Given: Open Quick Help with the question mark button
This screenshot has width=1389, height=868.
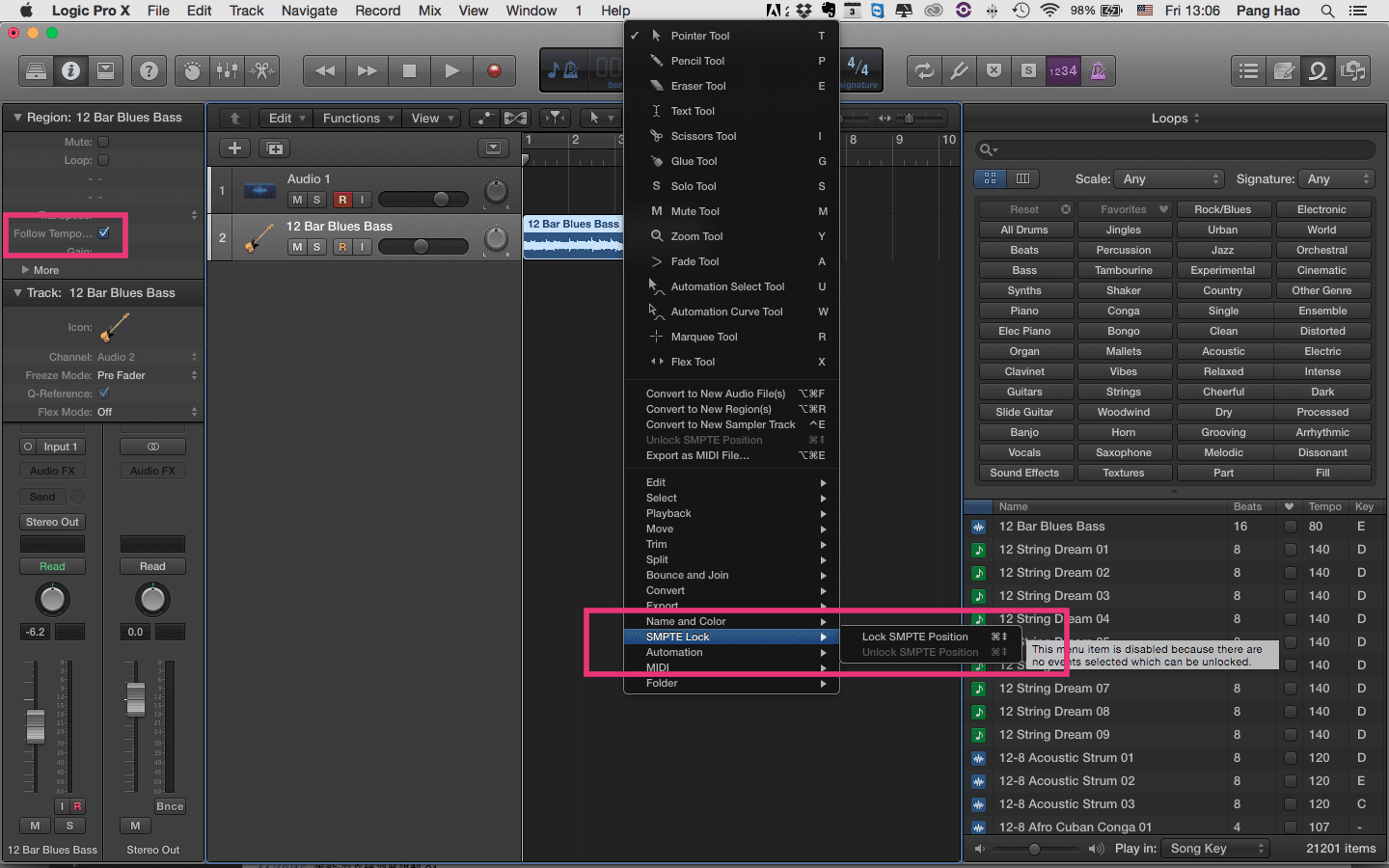Looking at the screenshot, I should click(149, 70).
